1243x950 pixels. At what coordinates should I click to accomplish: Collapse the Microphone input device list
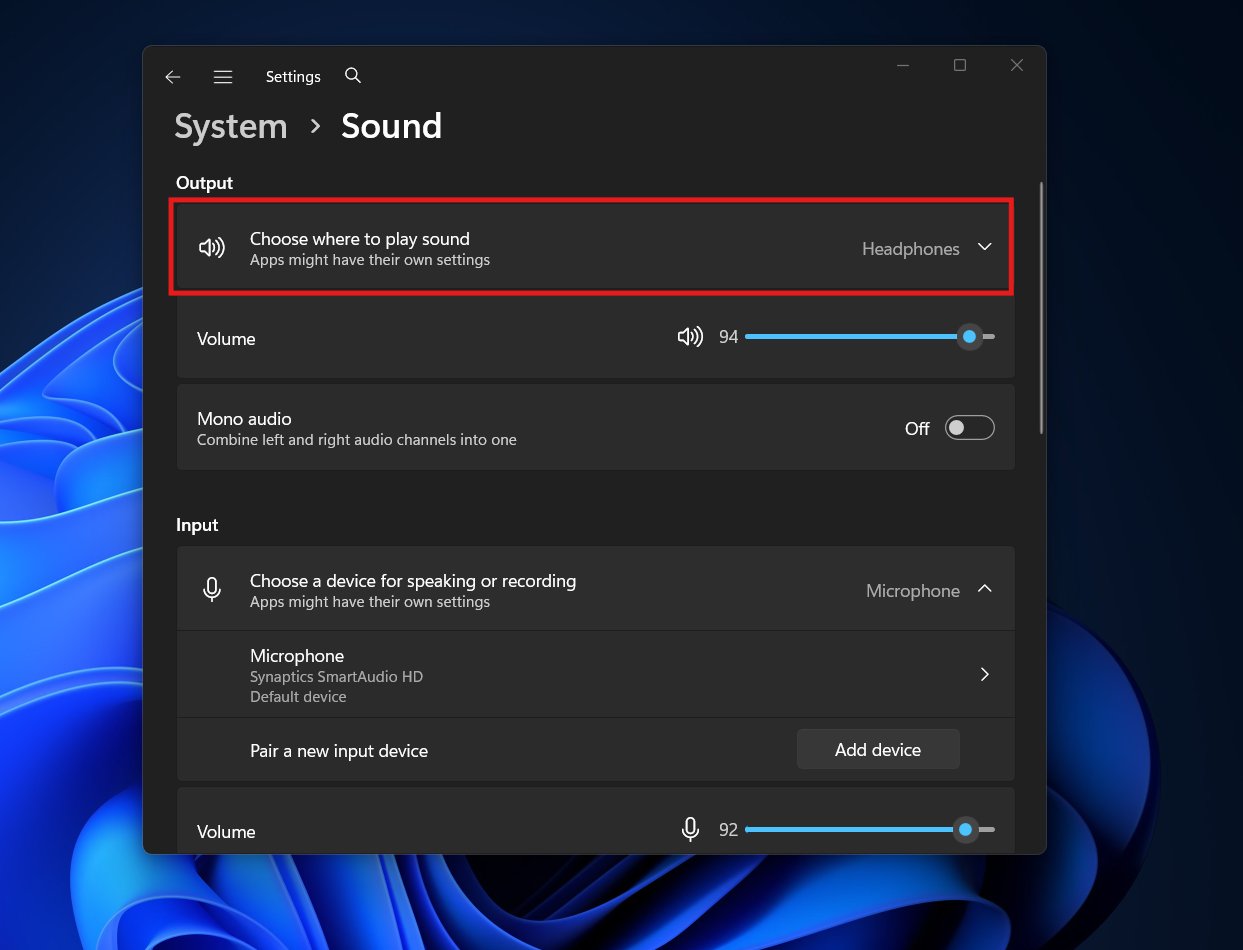pyautogui.click(x=985, y=589)
